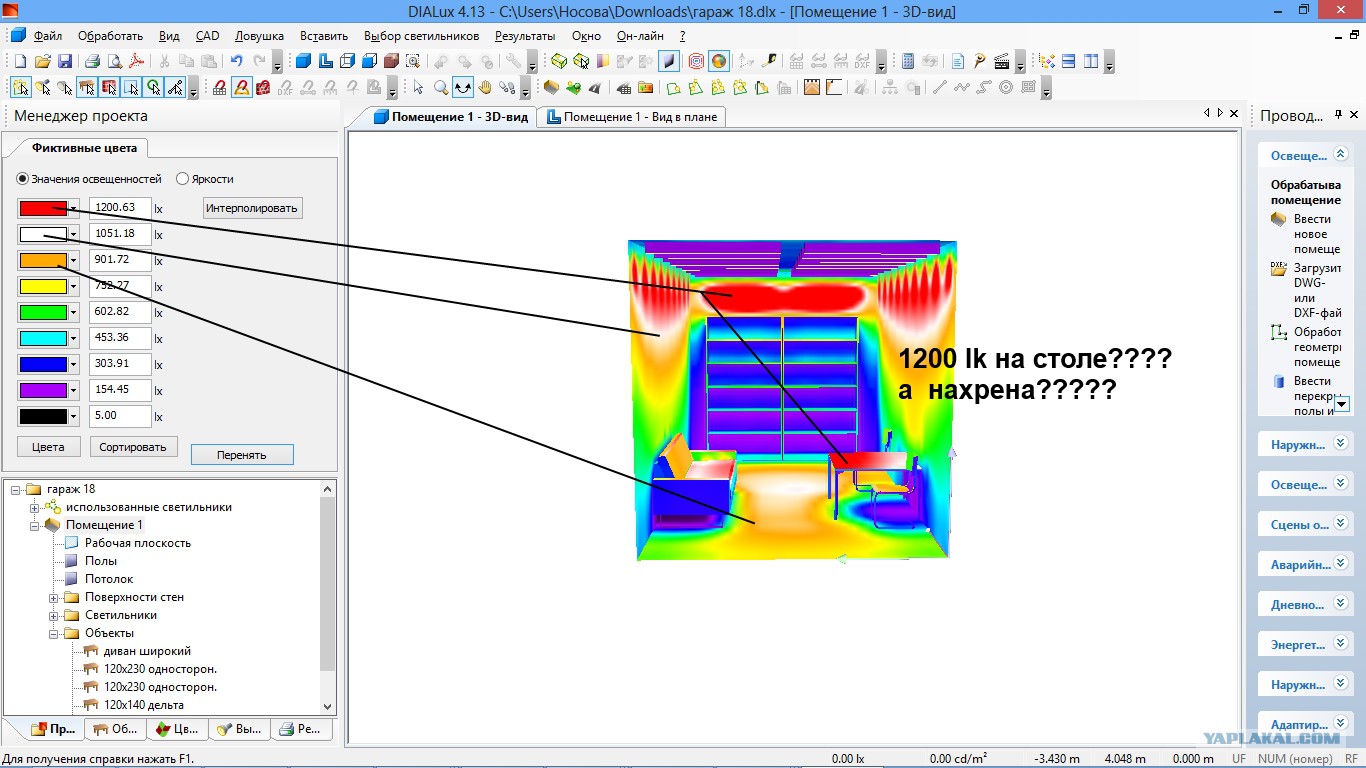Select the Помещение 1 - 3D-вид tab
The width and height of the screenshot is (1366, 768).
(450, 117)
